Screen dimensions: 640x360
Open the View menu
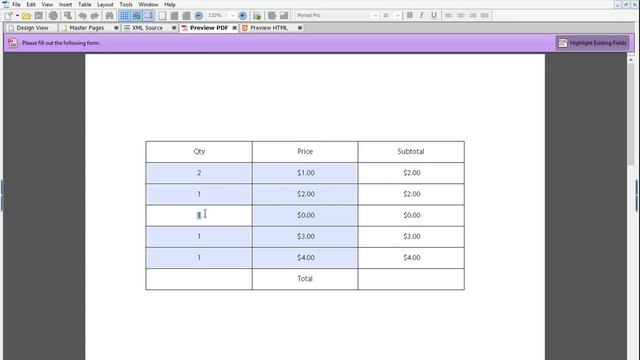[x=47, y=4]
